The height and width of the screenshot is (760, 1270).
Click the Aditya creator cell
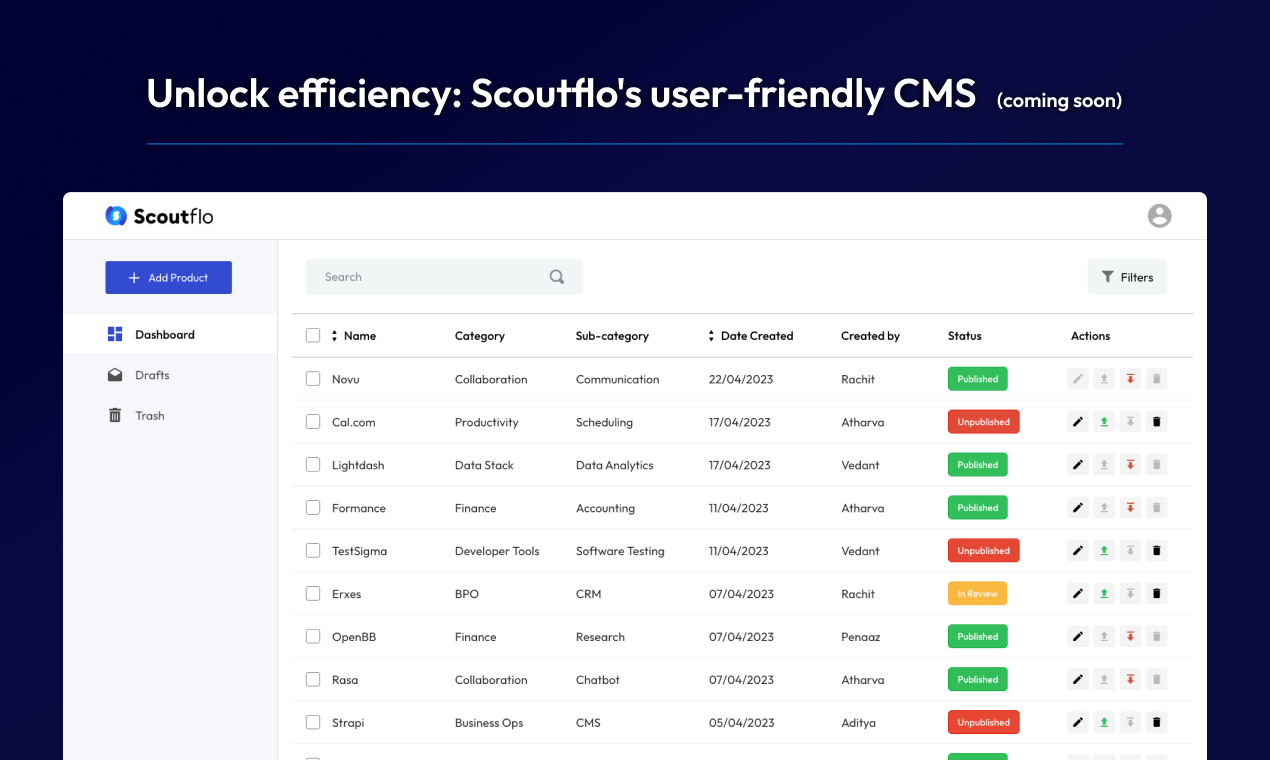pos(858,723)
